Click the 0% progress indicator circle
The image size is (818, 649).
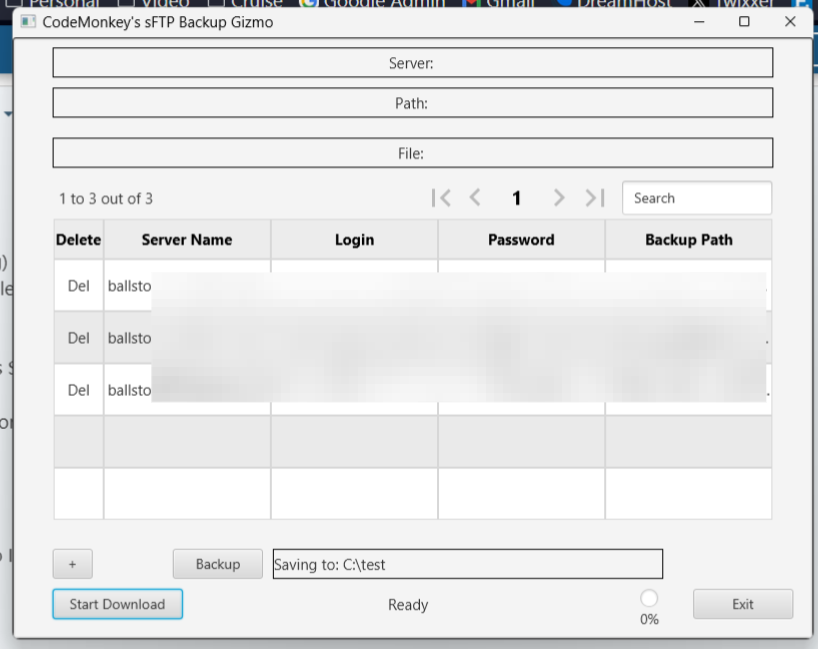(x=649, y=598)
